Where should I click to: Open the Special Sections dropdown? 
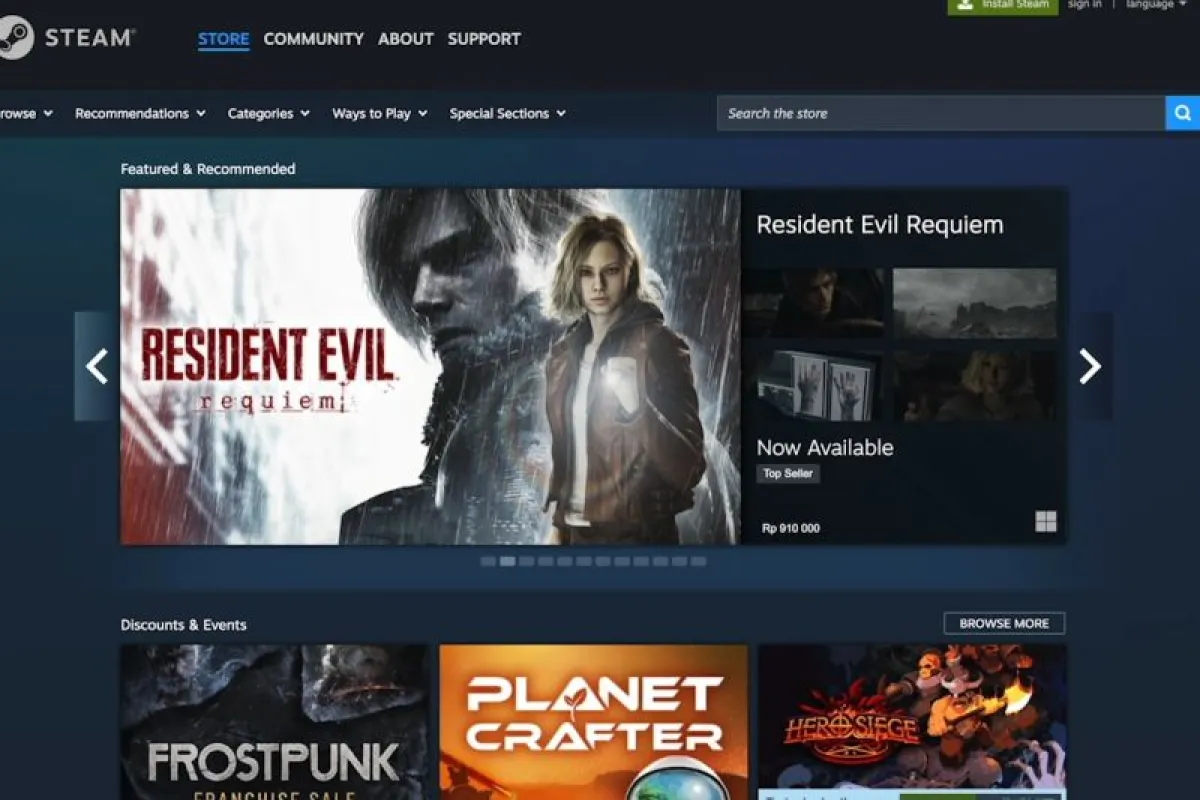tap(507, 114)
